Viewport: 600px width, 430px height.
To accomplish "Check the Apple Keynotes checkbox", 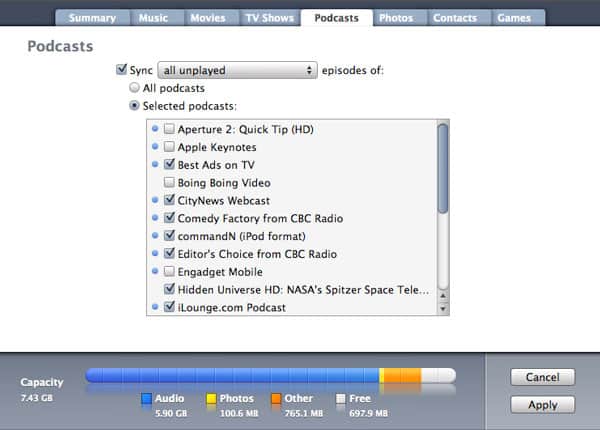I will coord(169,147).
